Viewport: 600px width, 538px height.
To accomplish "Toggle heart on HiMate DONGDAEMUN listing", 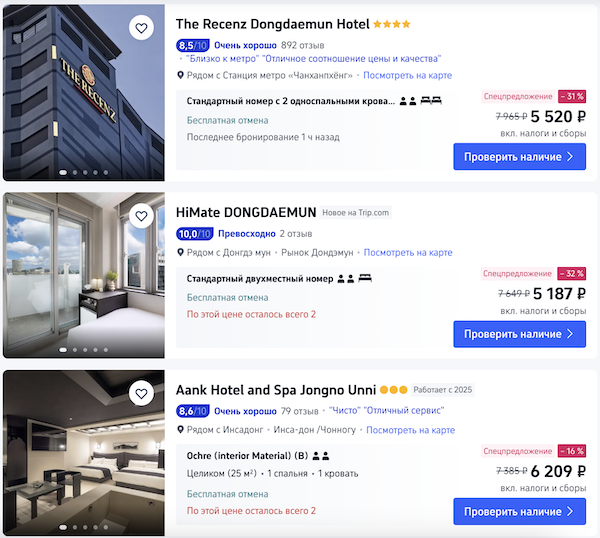I will tap(141, 216).
